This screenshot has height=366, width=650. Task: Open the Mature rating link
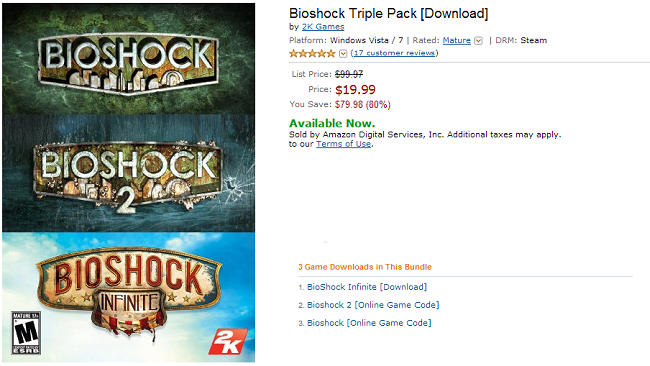pyautogui.click(x=456, y=40)
